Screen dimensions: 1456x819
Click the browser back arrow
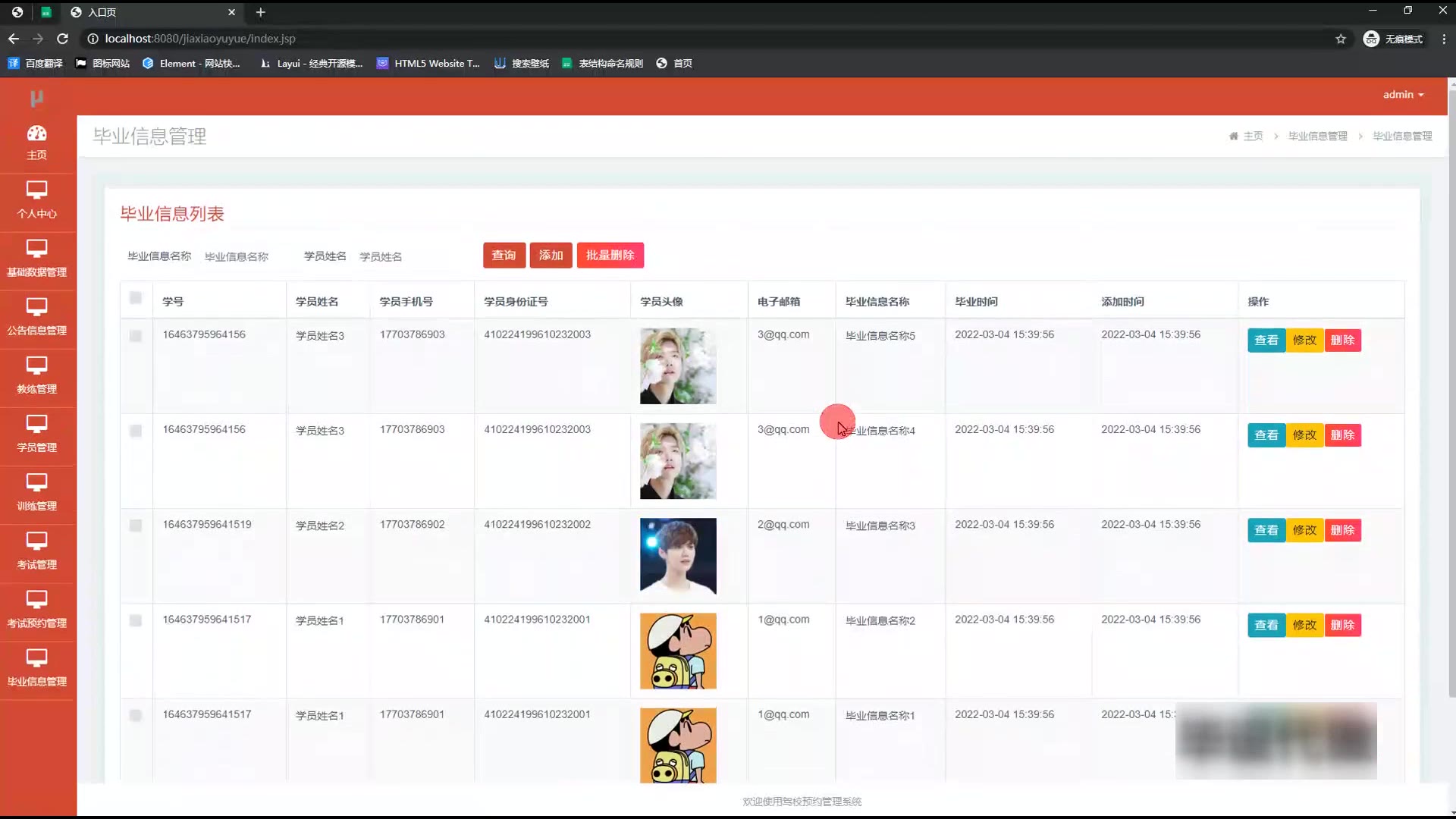tap(14, 39)
